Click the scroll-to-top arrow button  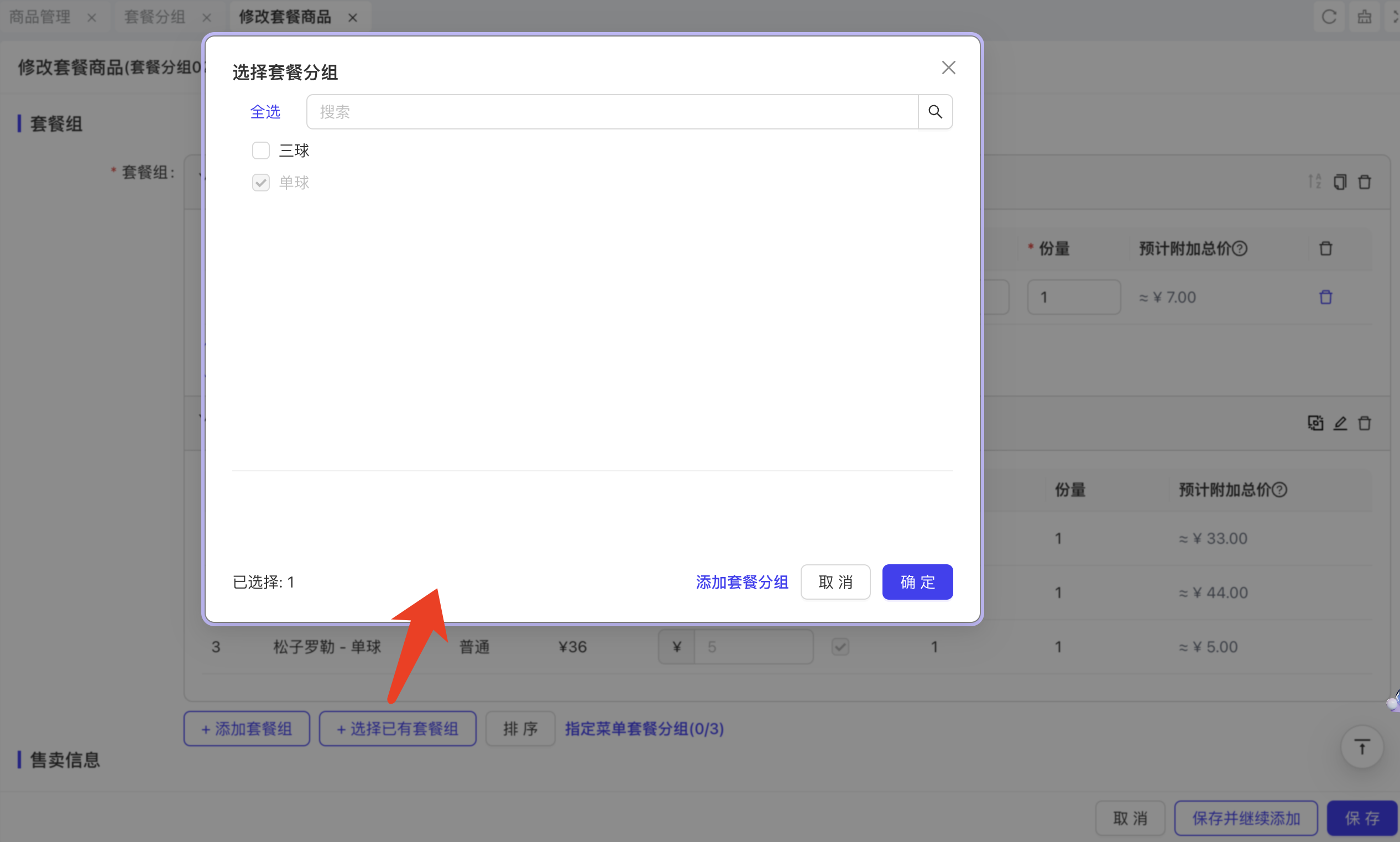click(1361, 747)
